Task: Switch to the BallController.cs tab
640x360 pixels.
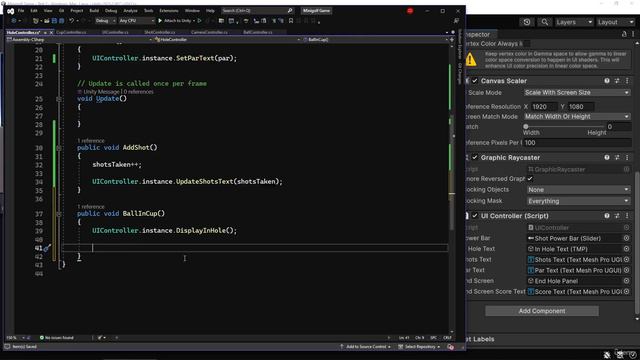Action: click(x=258, y=32)
